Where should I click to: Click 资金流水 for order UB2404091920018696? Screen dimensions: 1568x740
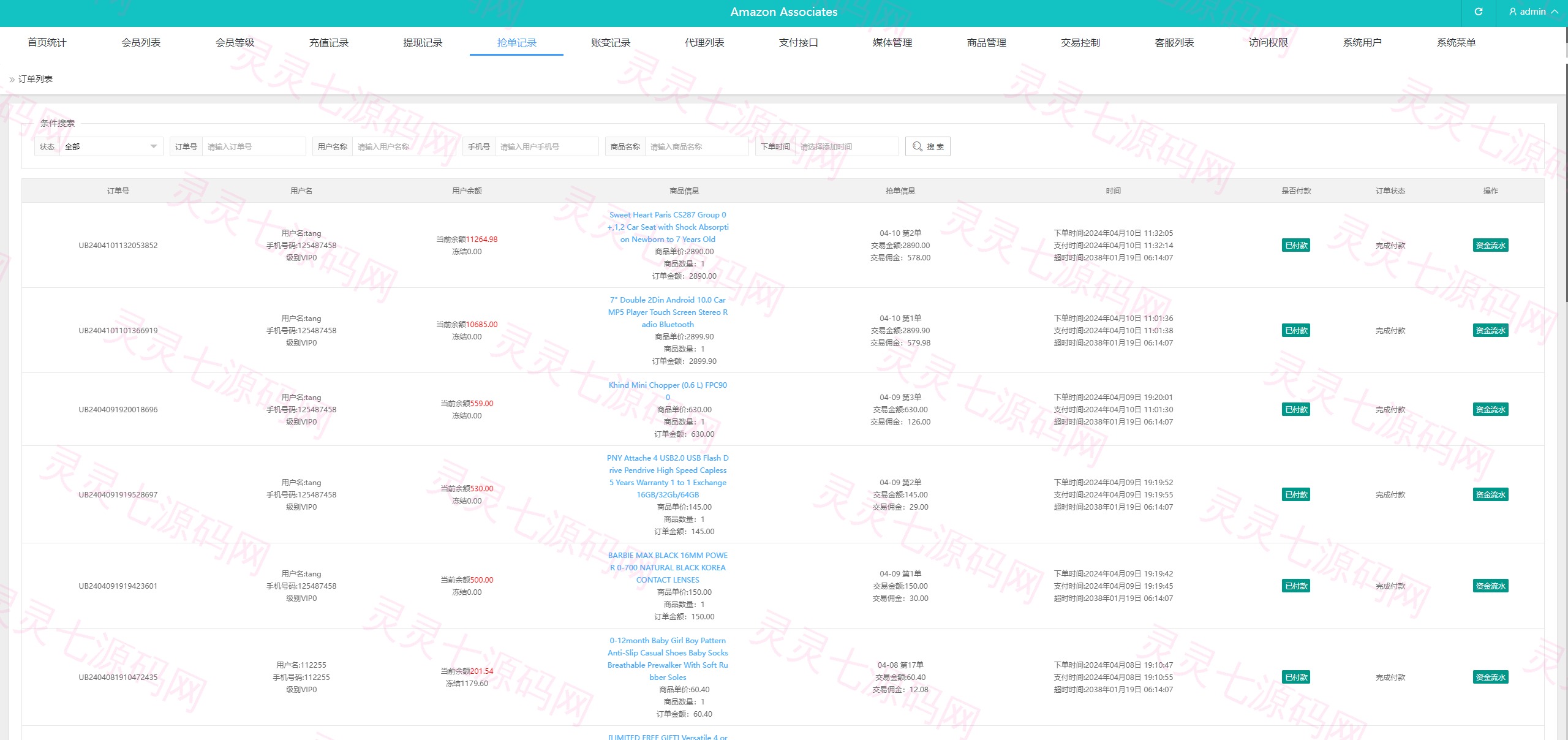tap(1490, 409)
